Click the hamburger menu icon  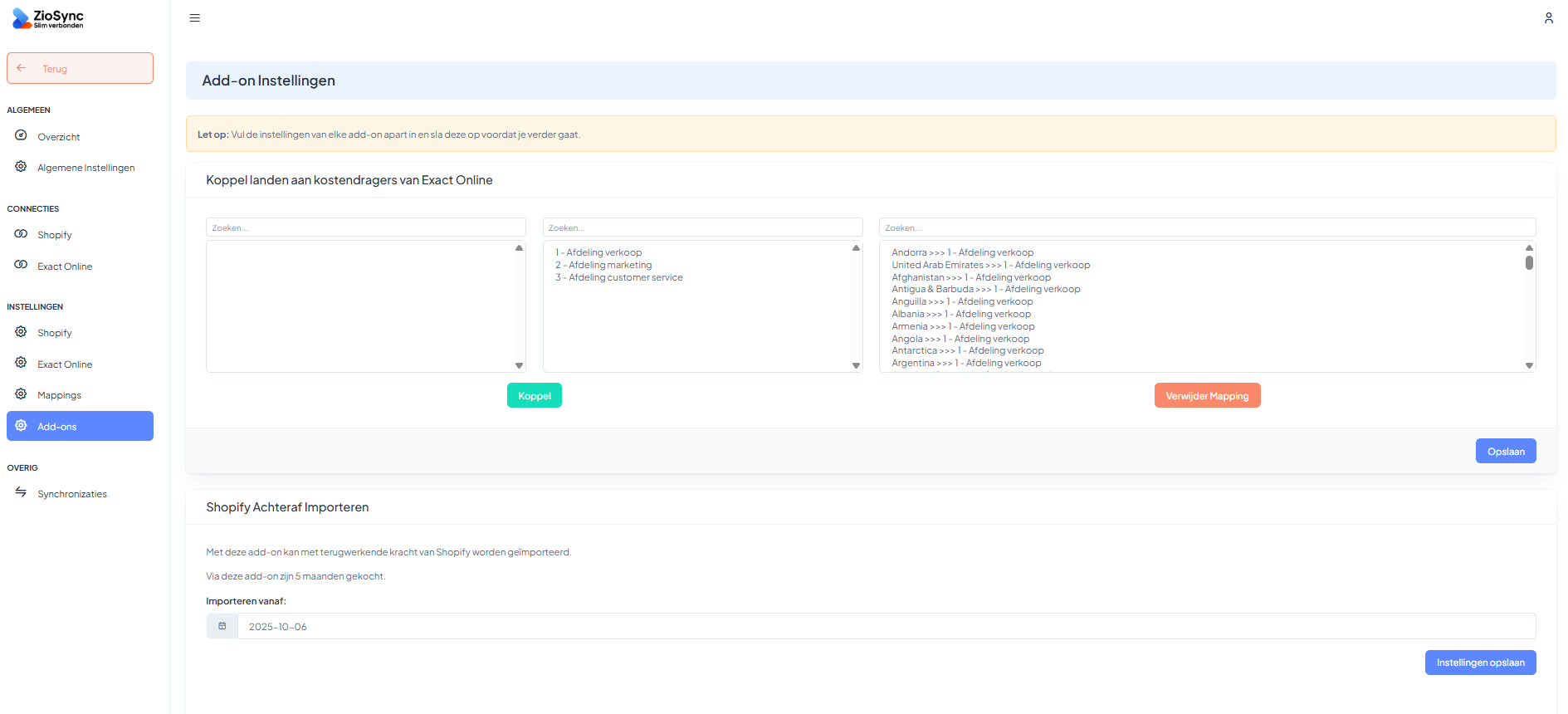(195, 18)
